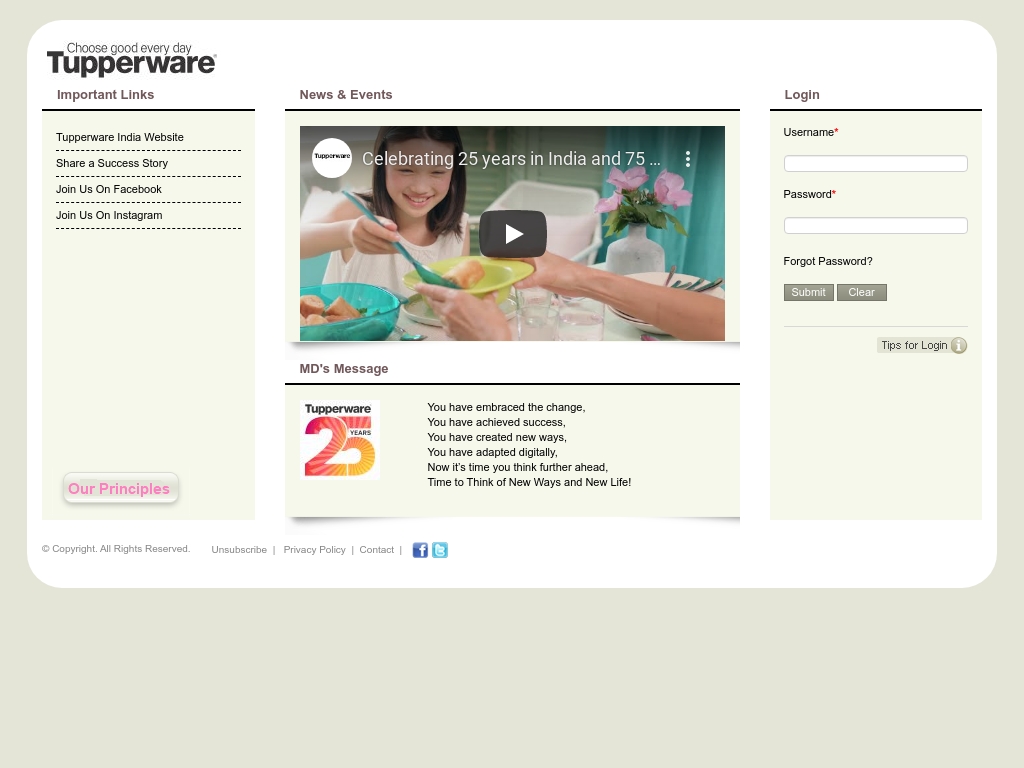Click the video title Celebrating 25 years in India
This screenshot has width=1024, height=768.
pos(511,159)
